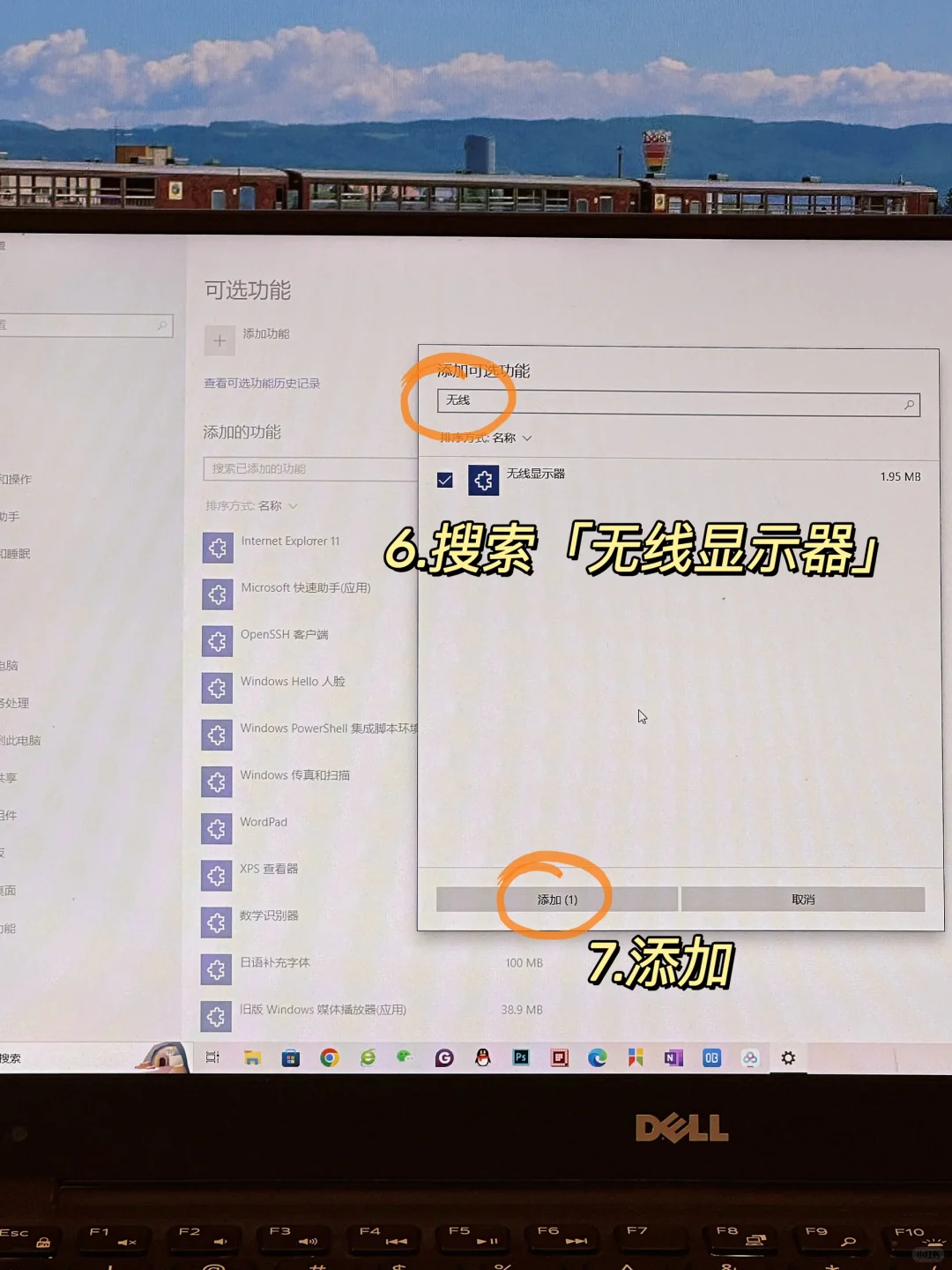Open File Explorer from the taskbar
Viewport: 952px width, 1270px height.
pos(251,1057)
